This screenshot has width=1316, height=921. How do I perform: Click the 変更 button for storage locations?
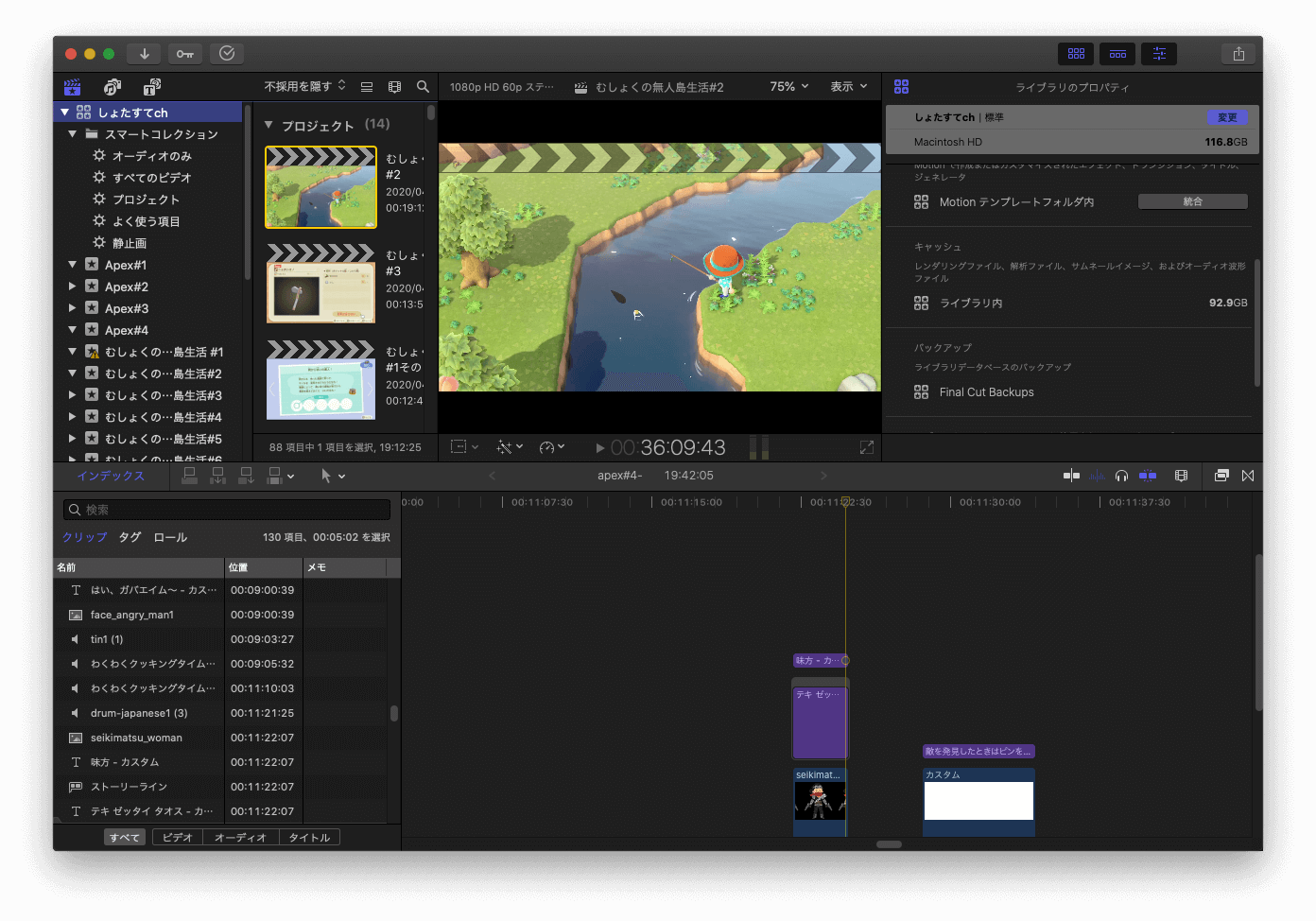coord(1227,117)
